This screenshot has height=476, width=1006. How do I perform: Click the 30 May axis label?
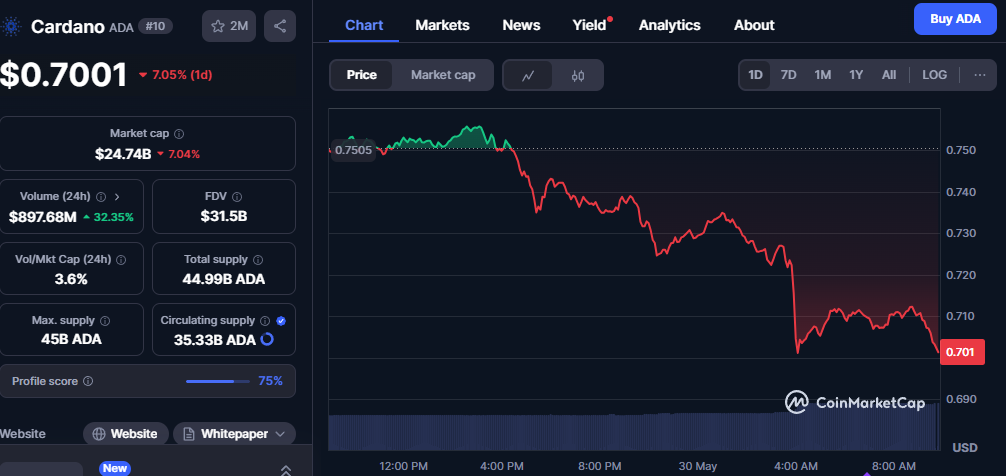[x=697, y=466]
